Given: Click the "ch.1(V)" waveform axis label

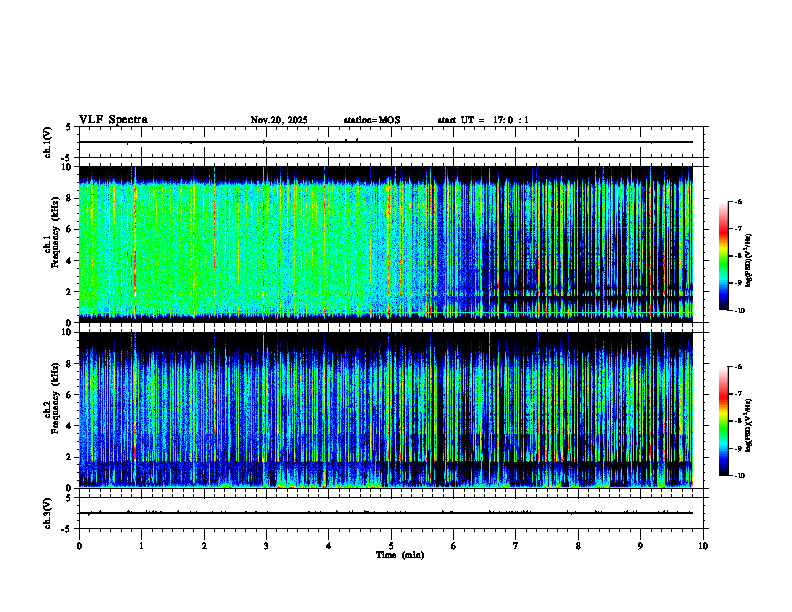Looking at the screenshot, I should pyautogui.click(x=48, y=142).
